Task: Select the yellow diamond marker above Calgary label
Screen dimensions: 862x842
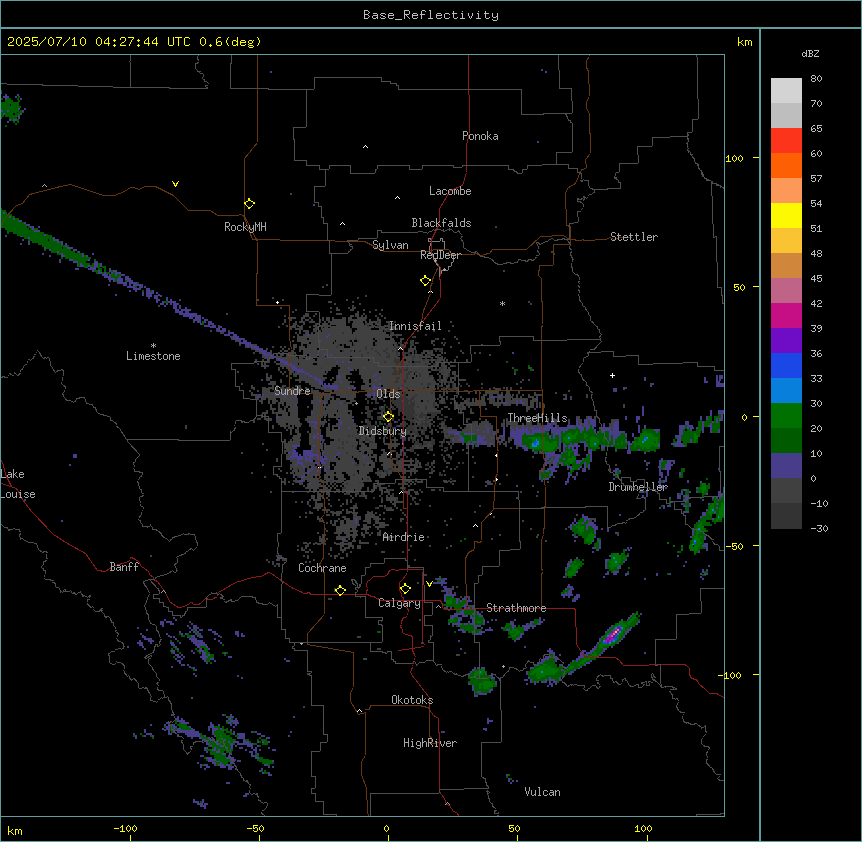Action: click(x=405, y=589)
